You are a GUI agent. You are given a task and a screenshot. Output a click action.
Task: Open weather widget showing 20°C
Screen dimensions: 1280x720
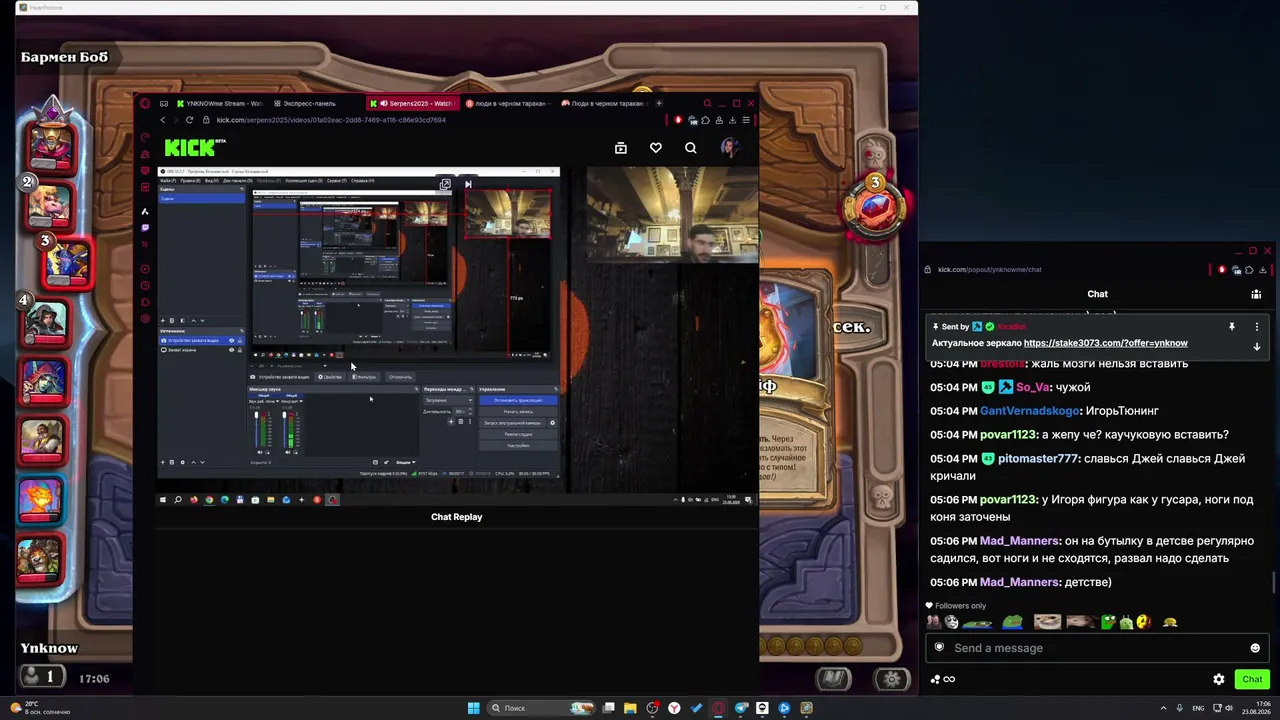click(x=40, y=708)
